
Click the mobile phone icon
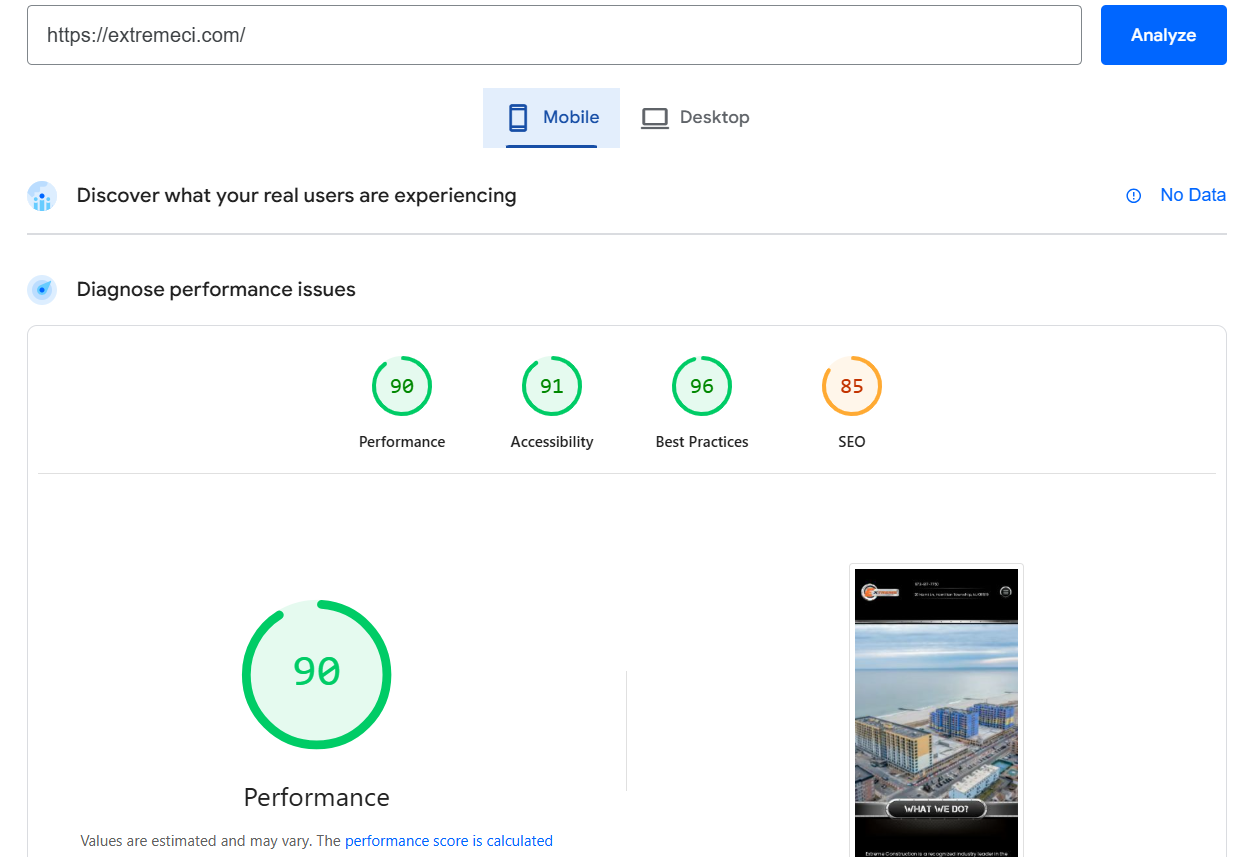518,118
